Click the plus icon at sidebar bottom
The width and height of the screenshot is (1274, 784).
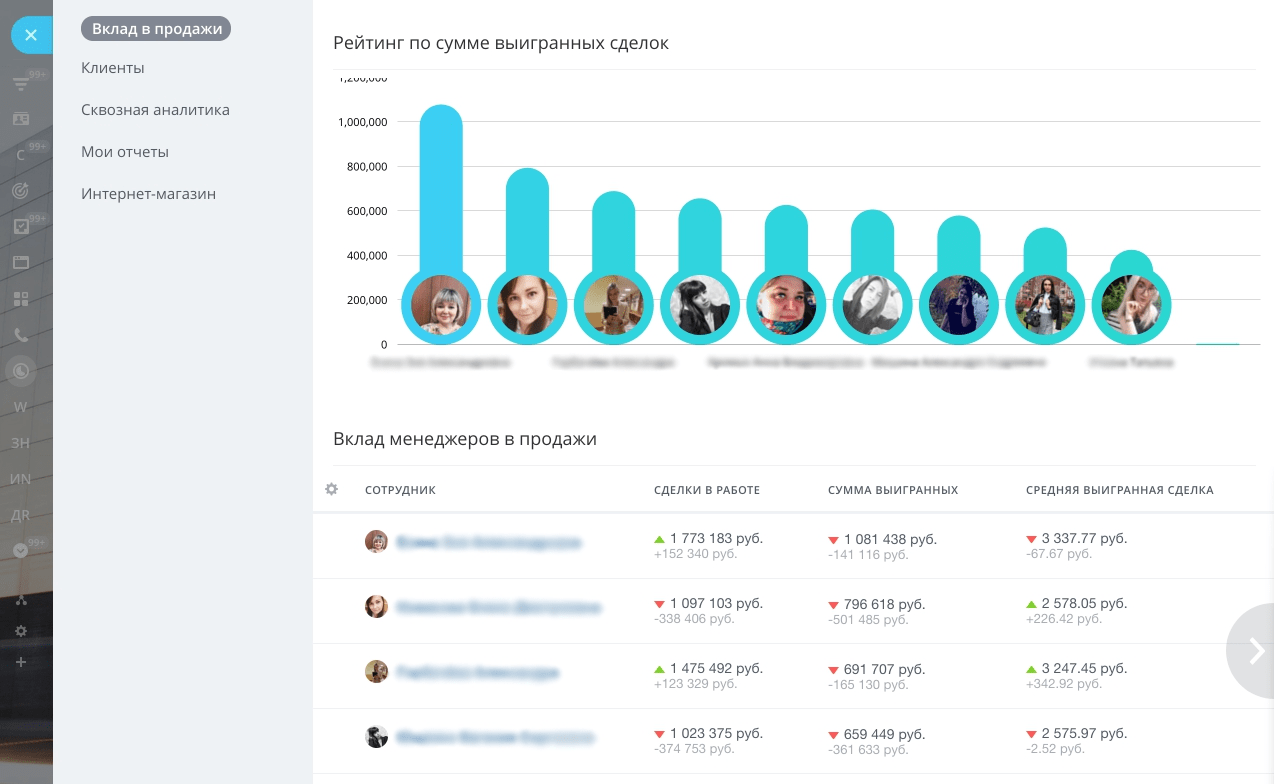click(21, 663)
